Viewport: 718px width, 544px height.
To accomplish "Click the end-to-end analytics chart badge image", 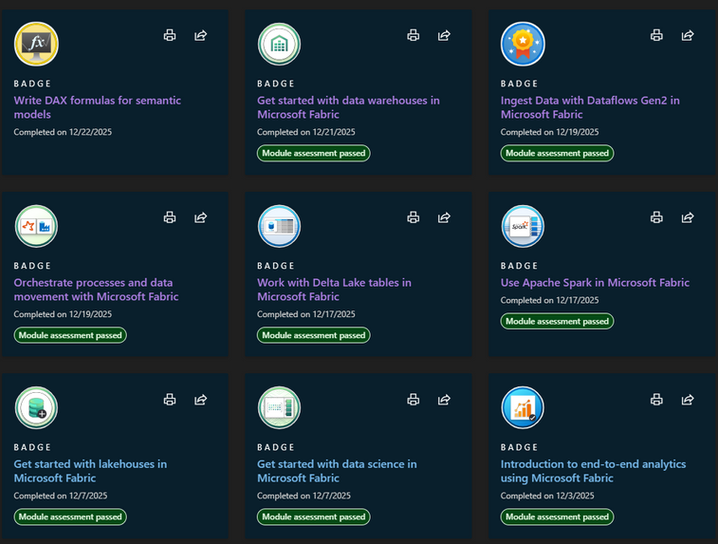I will pyautogui.click(x=523, y=408).
